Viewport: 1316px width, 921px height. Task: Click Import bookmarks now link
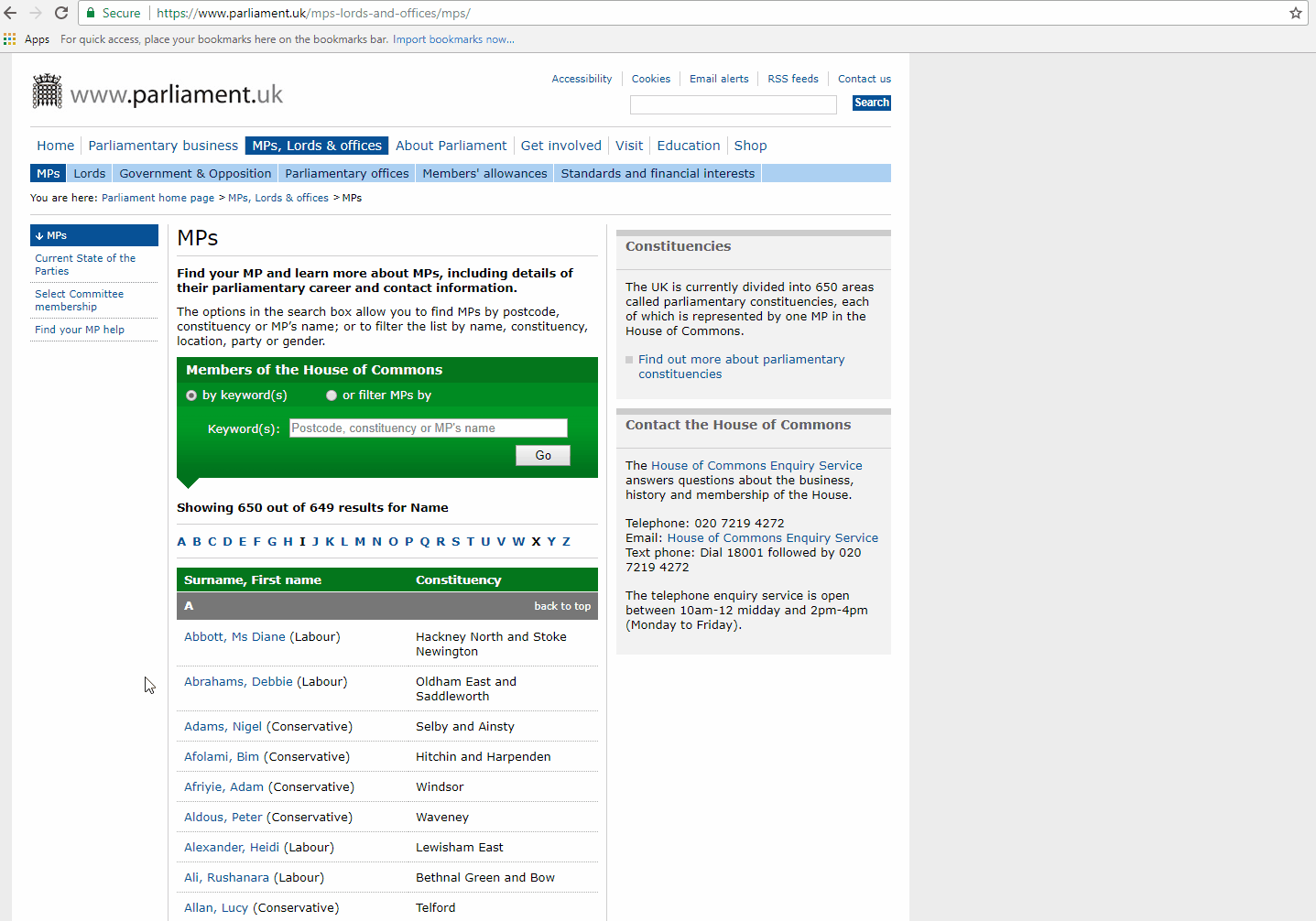[x=453, y=39]
